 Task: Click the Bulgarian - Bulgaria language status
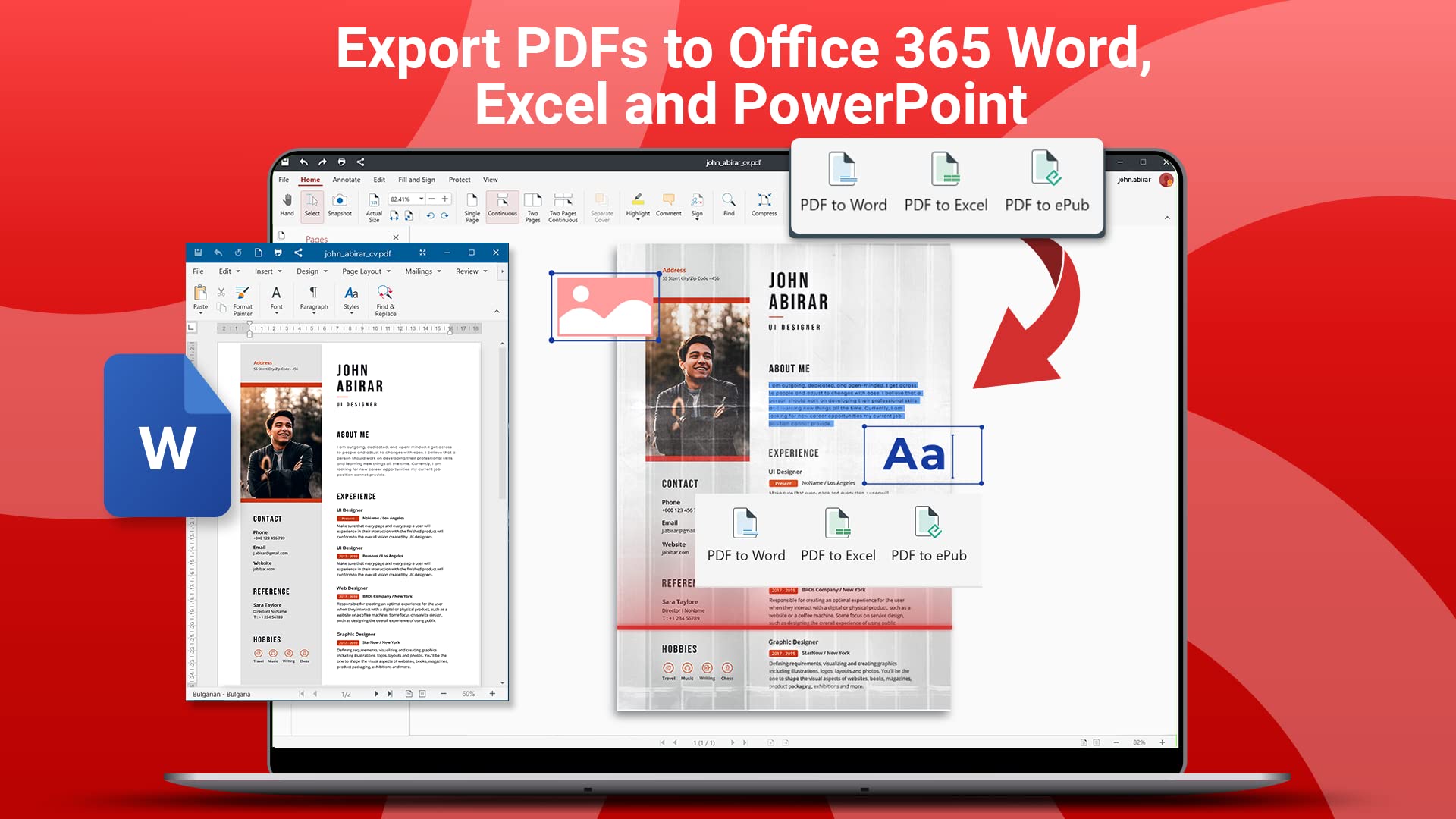pyautogui.click(x=221, y=694)
